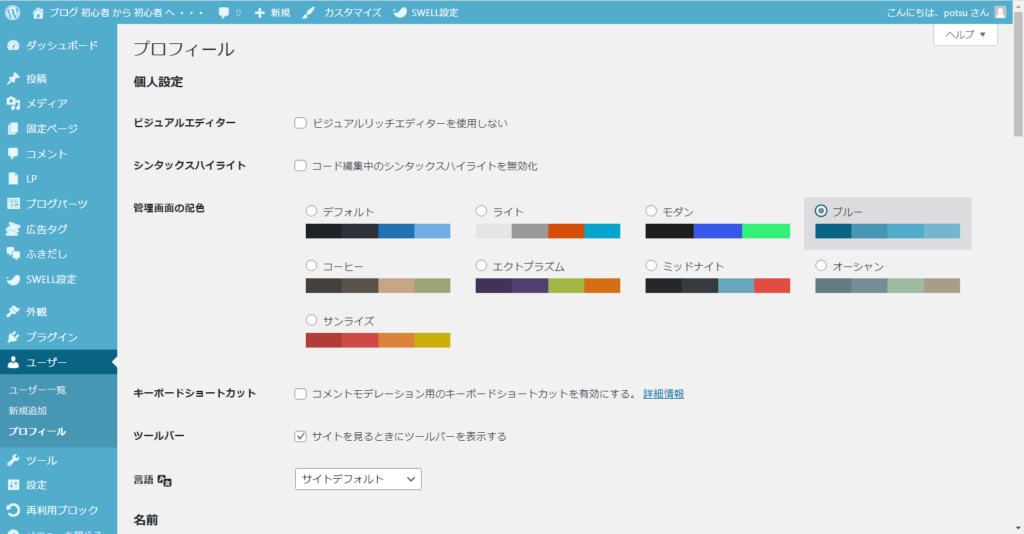This screenshot has width=1024, height=534.
Task: Expand the ヘルプ help panel
Action: 965,35
